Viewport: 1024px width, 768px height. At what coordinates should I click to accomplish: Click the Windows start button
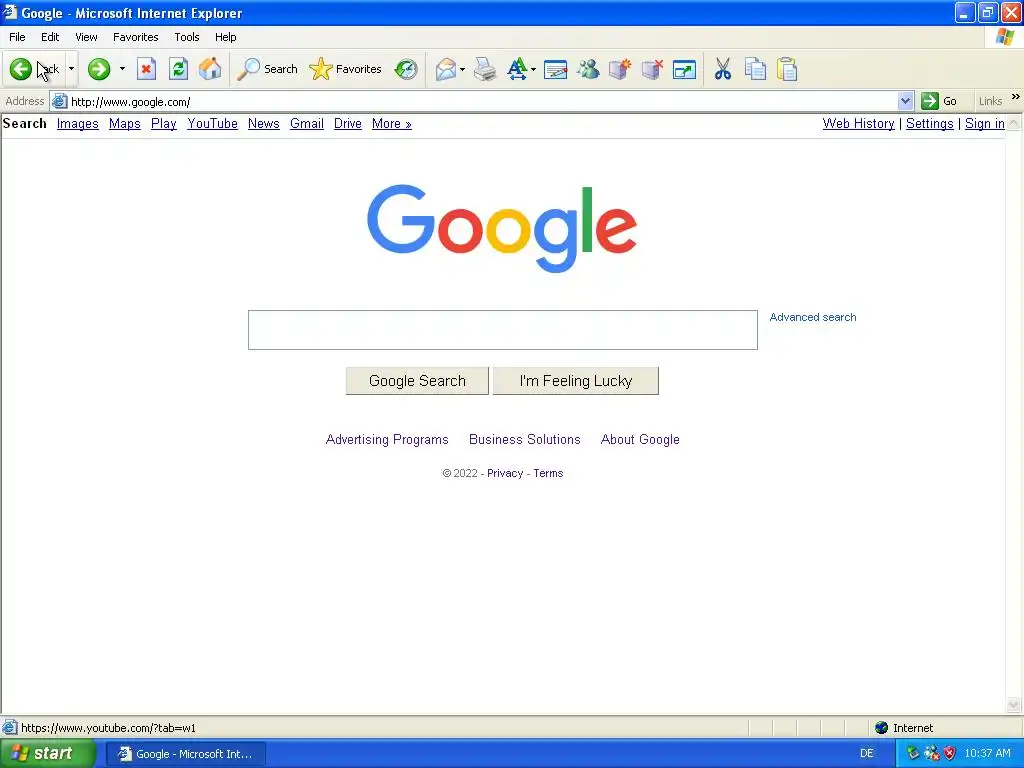tap(47, 753)
